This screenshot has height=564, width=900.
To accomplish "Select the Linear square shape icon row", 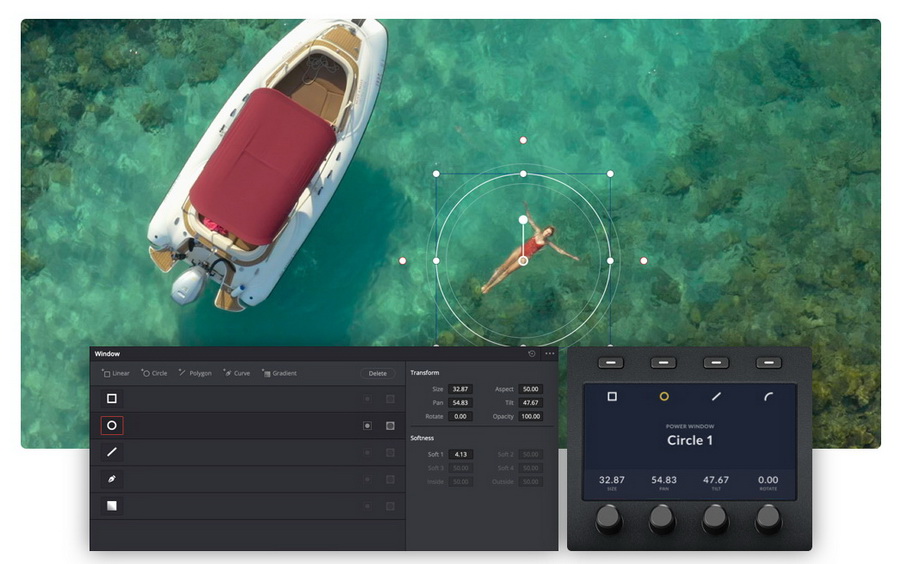I will point(112,398).
